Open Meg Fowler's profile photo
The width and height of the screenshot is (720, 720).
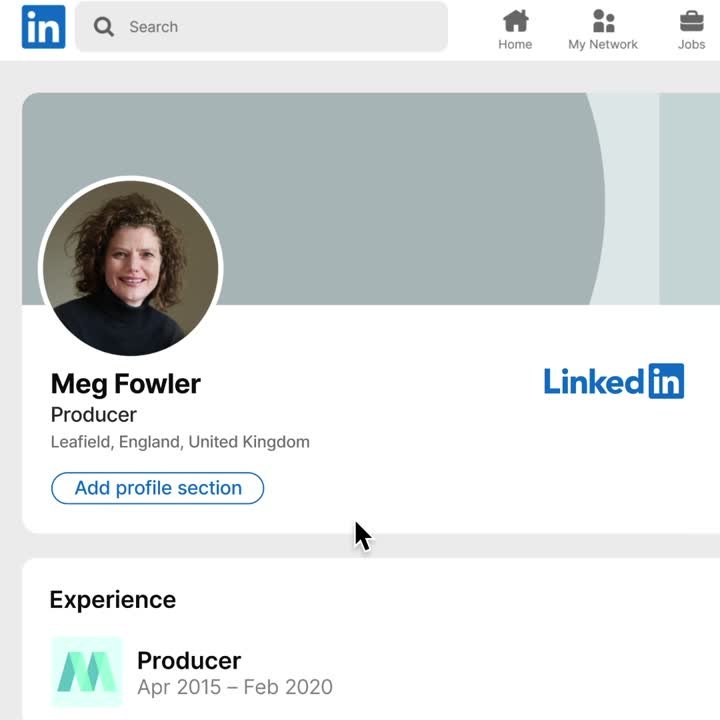coord(131,268)
